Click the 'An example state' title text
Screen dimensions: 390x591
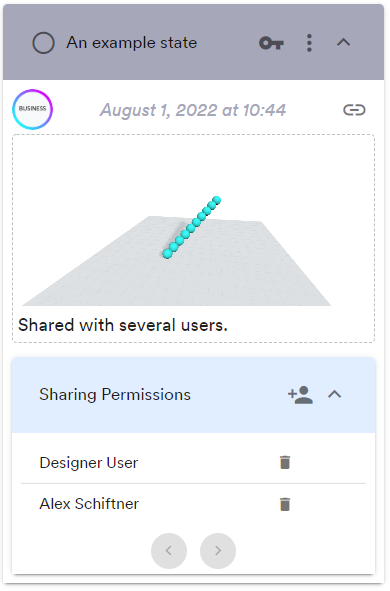(x=132, y=43)
